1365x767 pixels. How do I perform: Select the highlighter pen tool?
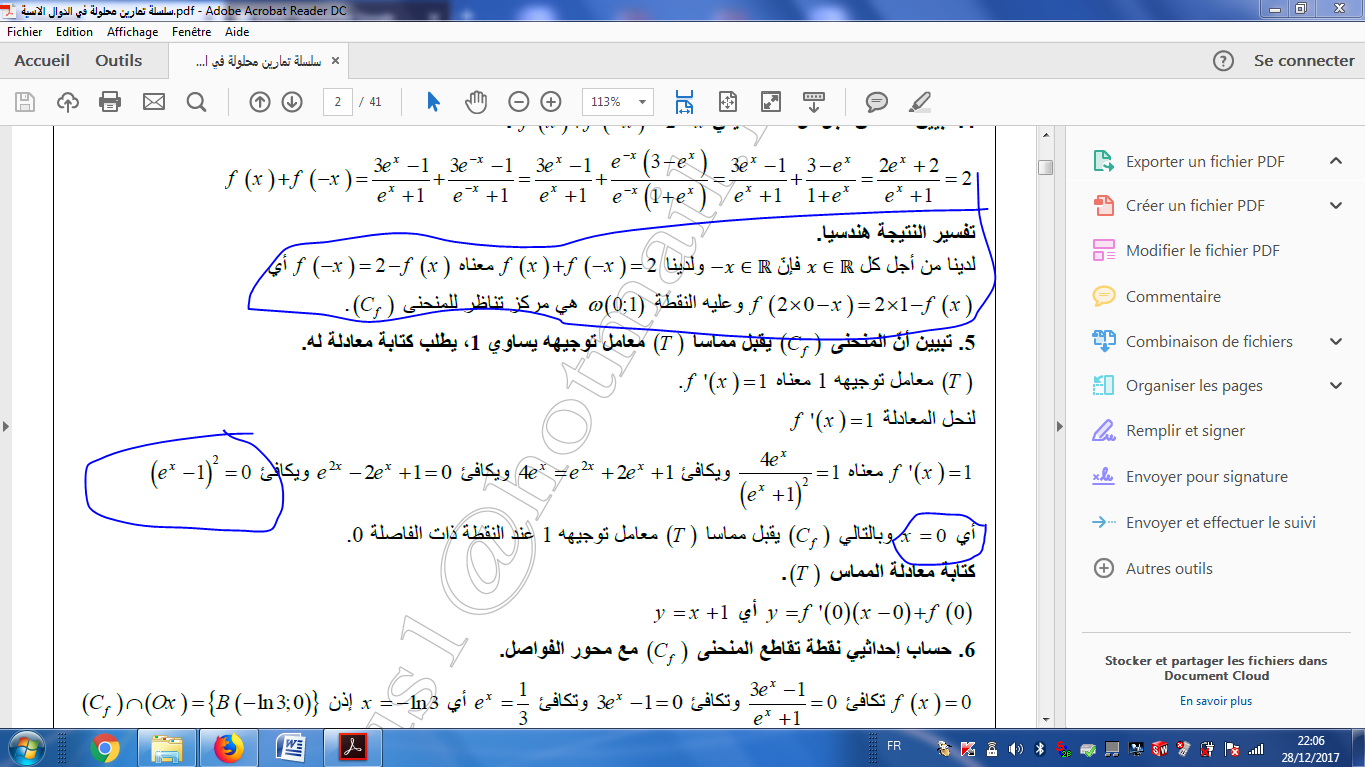[920, 102]
